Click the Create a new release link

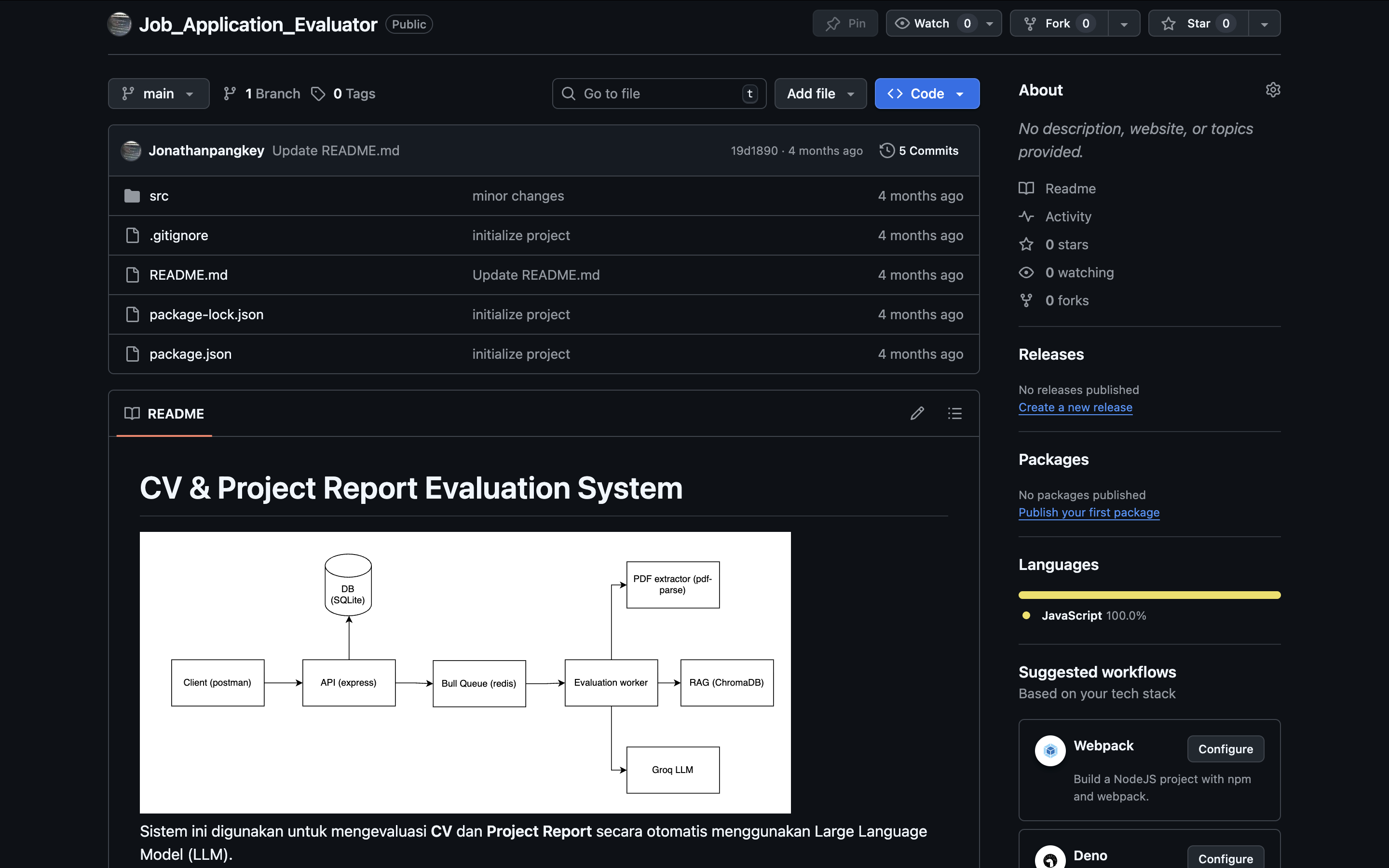point(1075,407)
